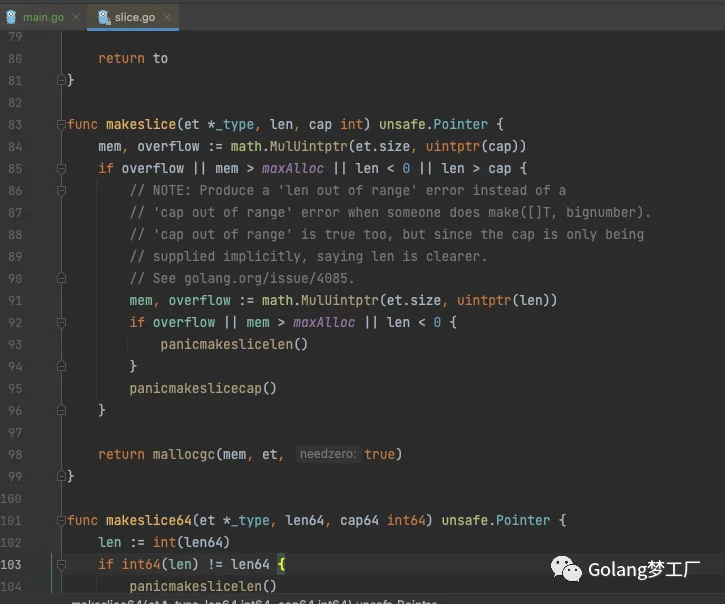This screenshot has height=604, width=725.
Task: Click the Go file icon on slice.go
Action: coord(104,17)
